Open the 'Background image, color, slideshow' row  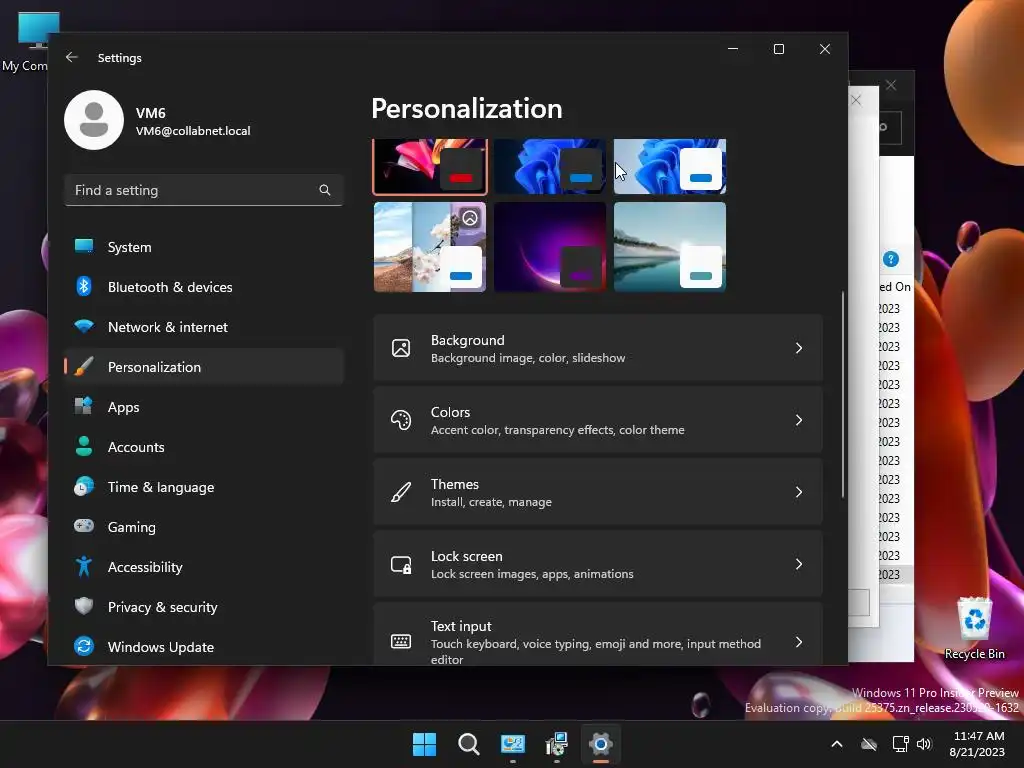tap(598, 348)
